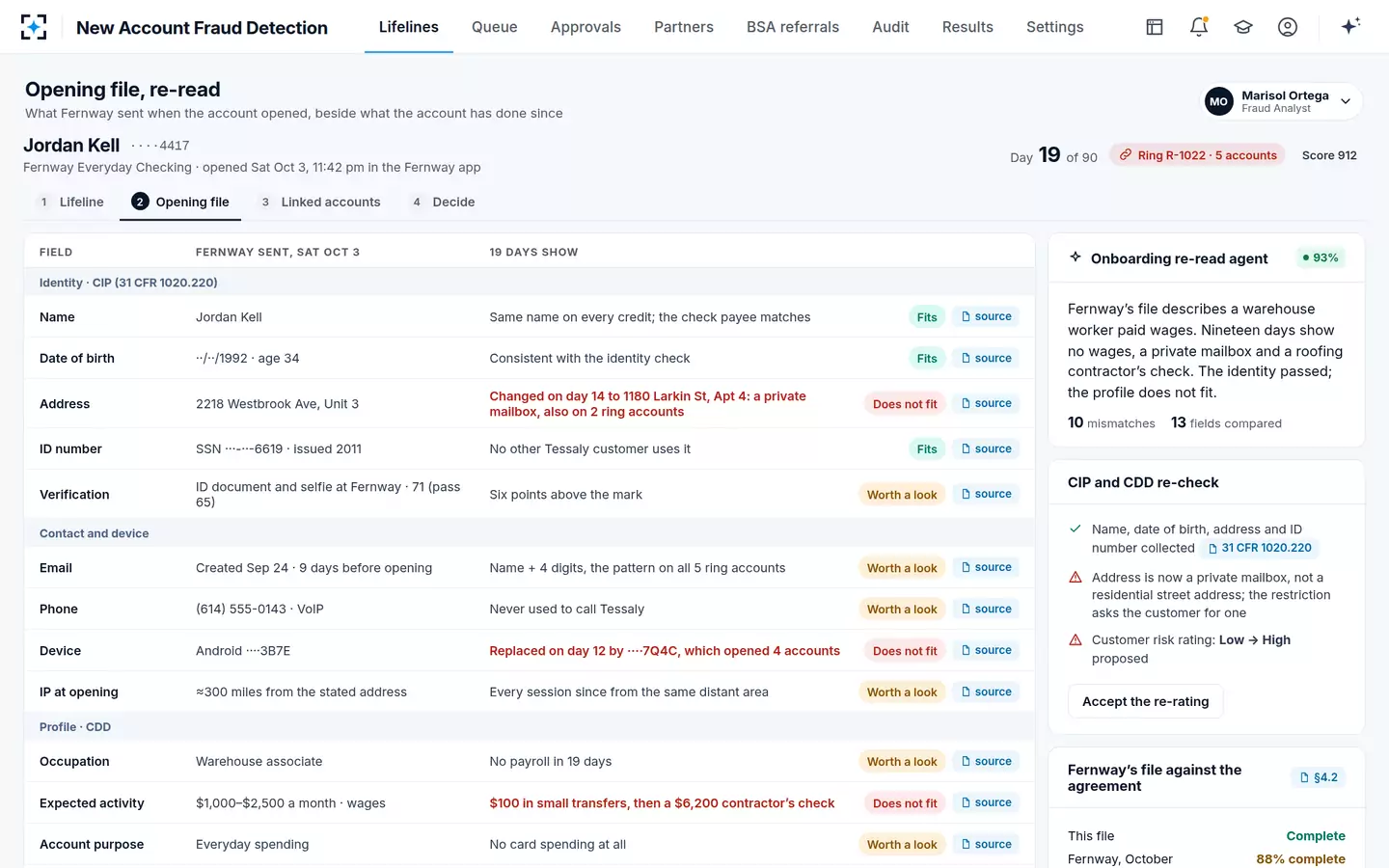Click the Does not fit badge for Address

[x=905, y=404]
